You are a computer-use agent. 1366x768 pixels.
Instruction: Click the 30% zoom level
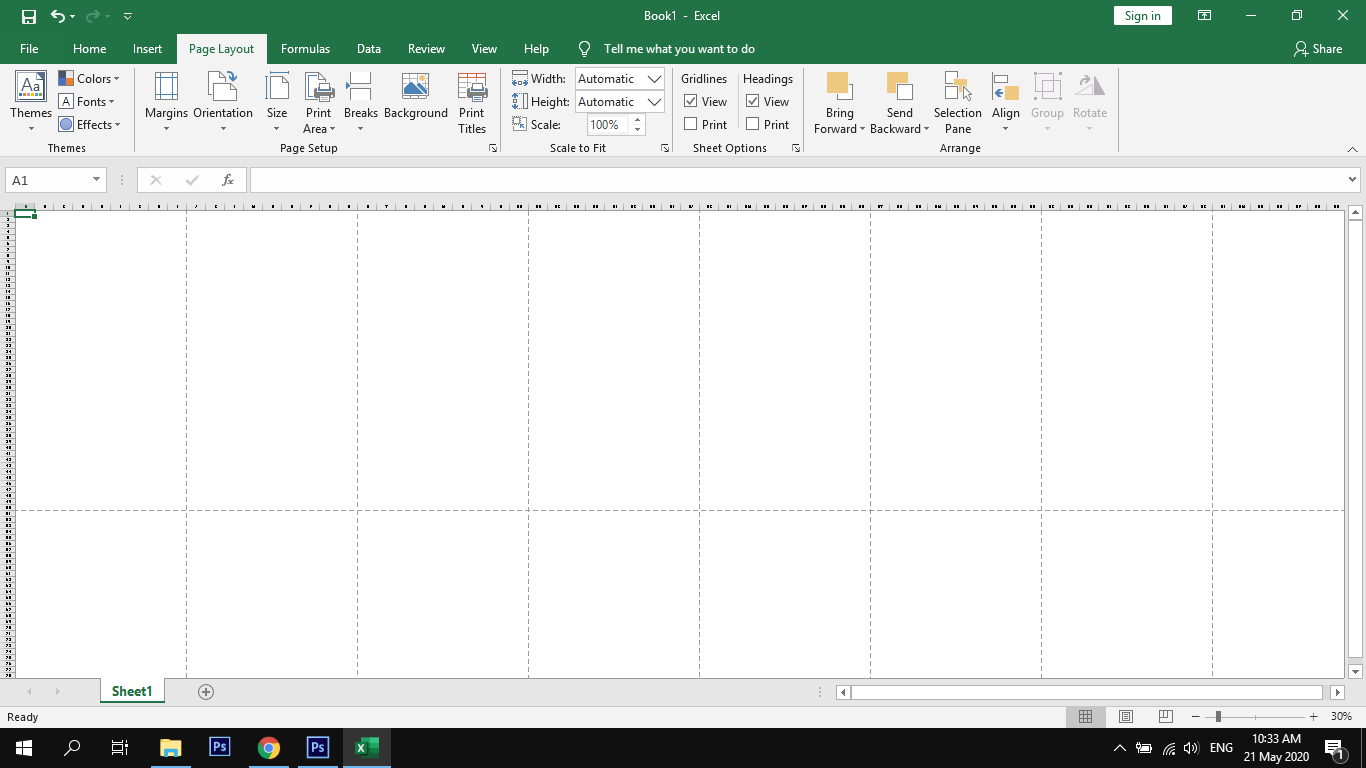click(x=1341, y=717)
